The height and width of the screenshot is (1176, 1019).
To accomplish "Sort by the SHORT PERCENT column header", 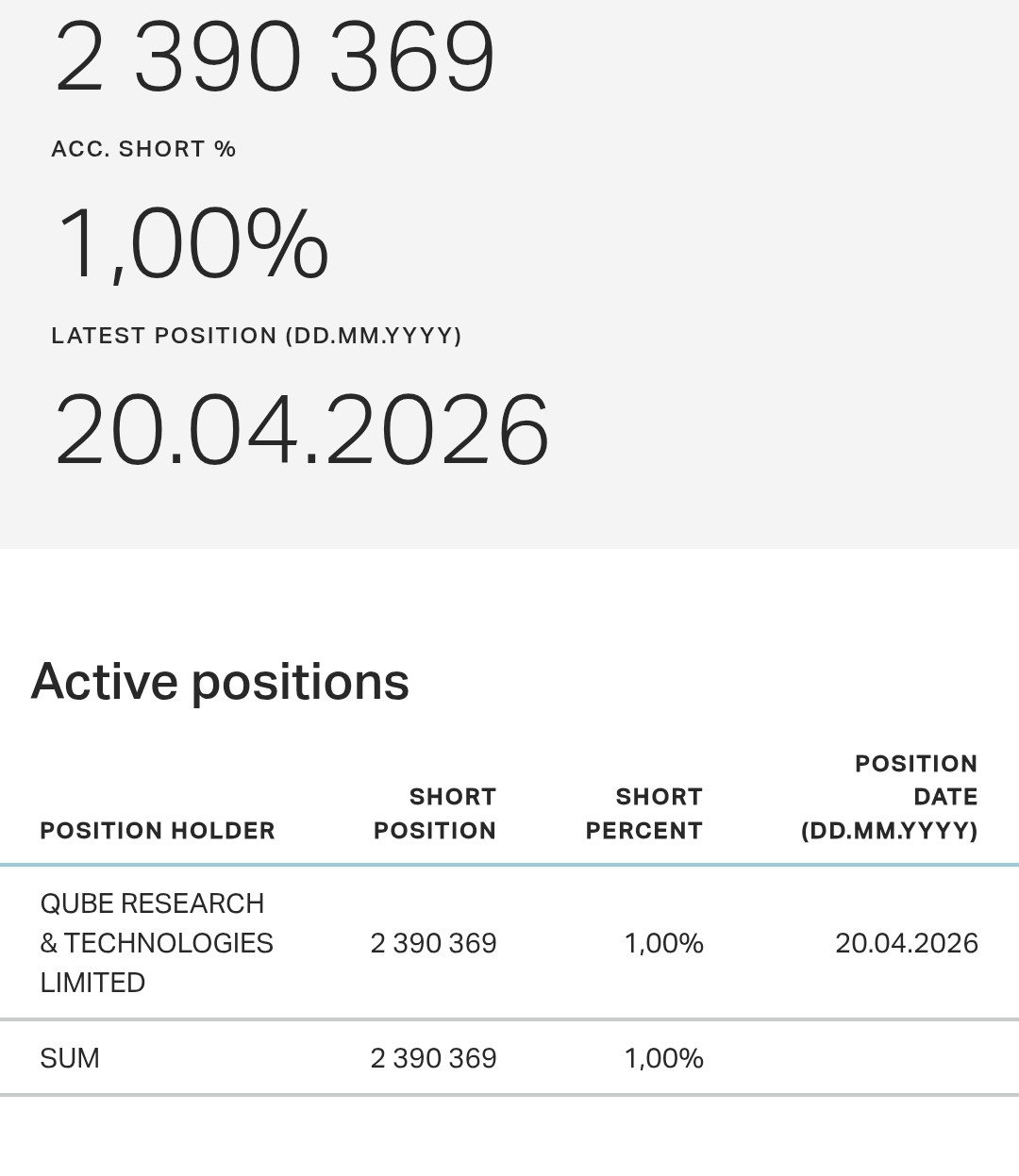I will (x=644, y=814).
